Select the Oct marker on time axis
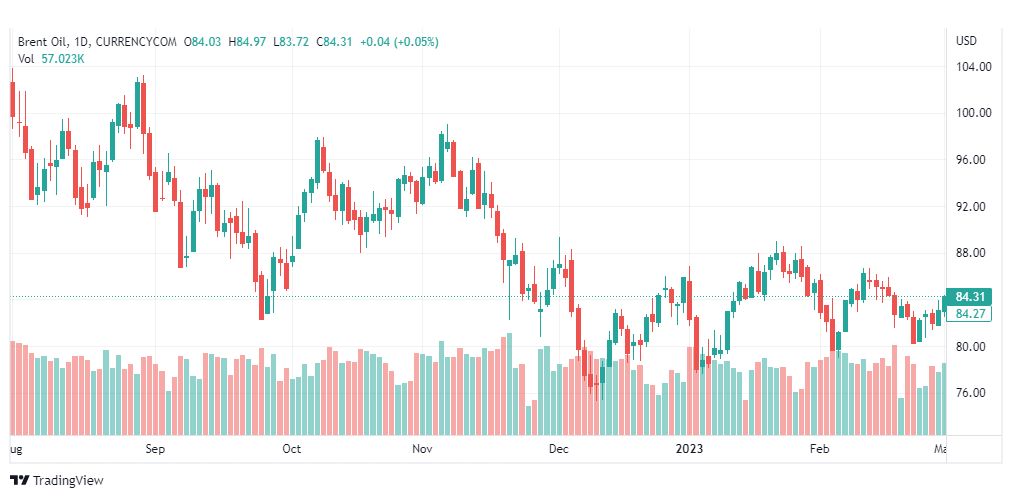This screenshot has height=498, width=1012. [x=292, y=449]
